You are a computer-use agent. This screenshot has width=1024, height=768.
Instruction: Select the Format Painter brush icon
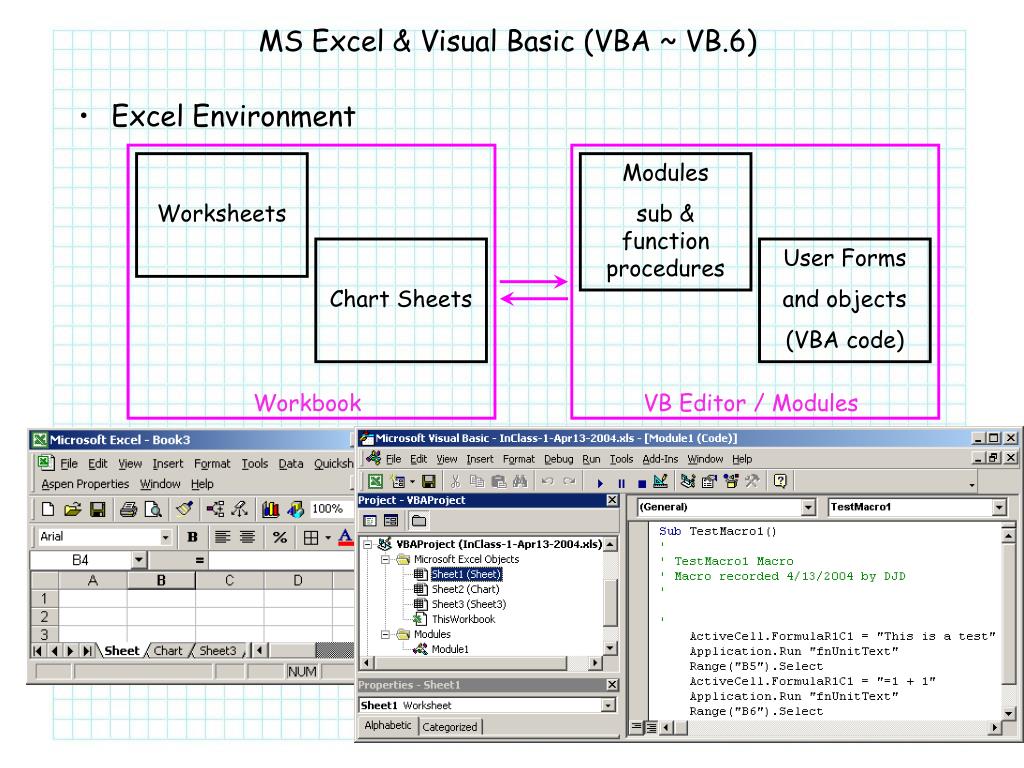(185, 509)
